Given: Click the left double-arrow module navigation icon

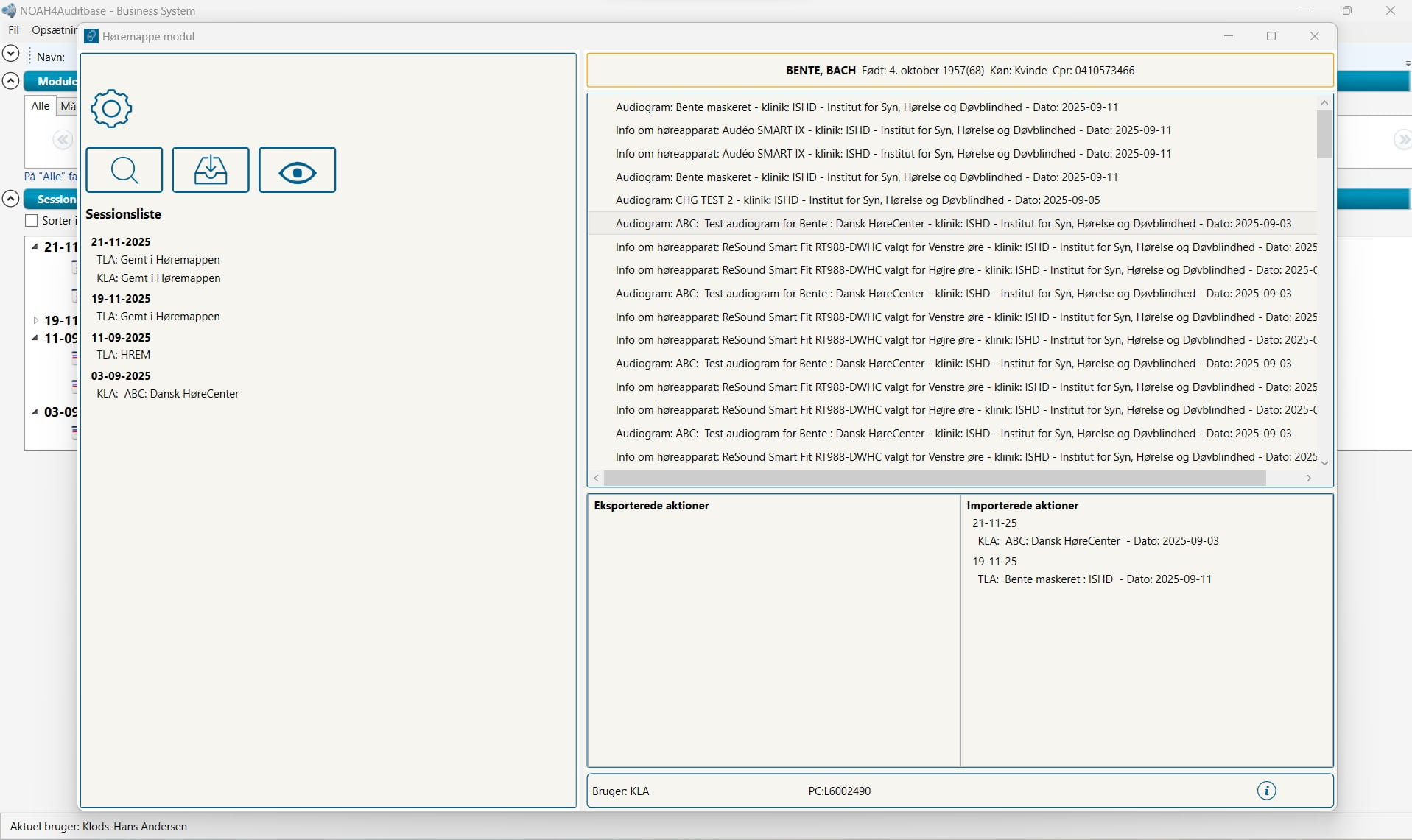Looking at the screenshot, I should (63, 140).
